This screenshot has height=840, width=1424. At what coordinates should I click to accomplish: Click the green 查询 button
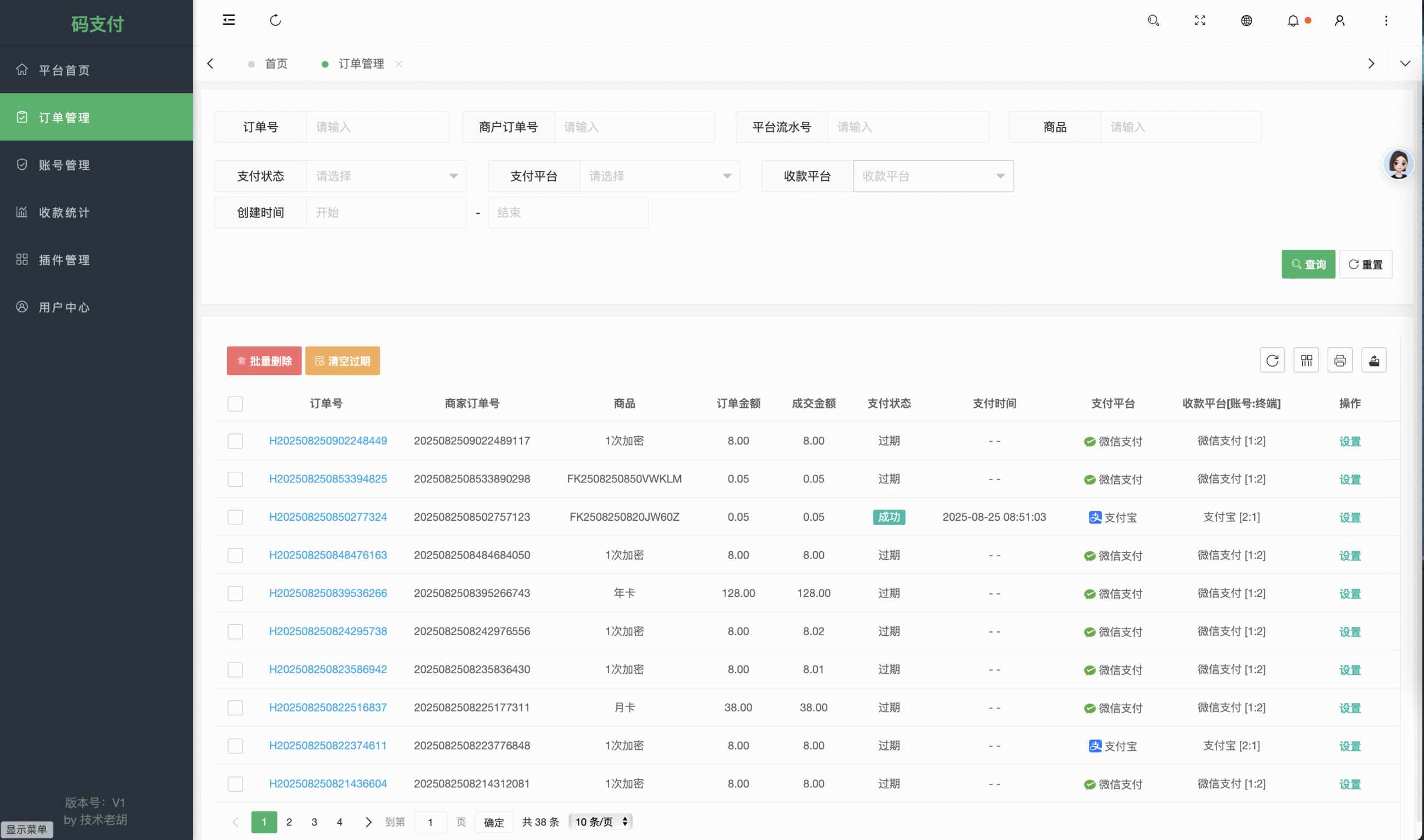coord(1307,264)
